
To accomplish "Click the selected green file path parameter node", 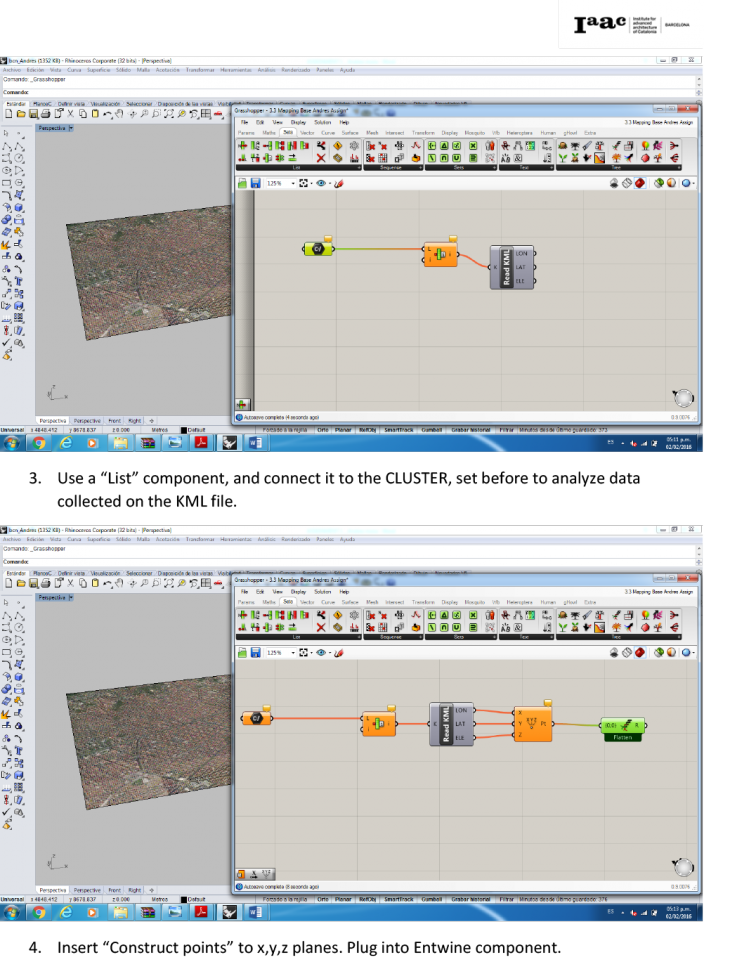I will (318, 248).
